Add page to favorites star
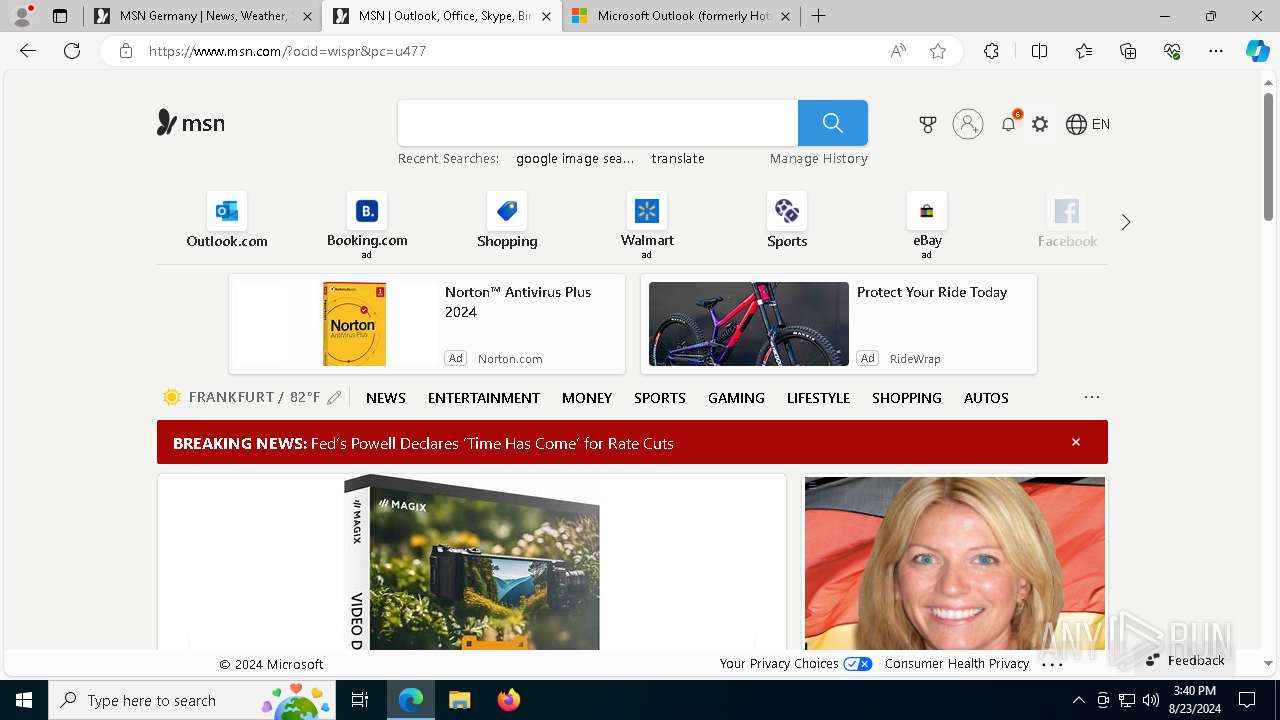 [938, 51]
